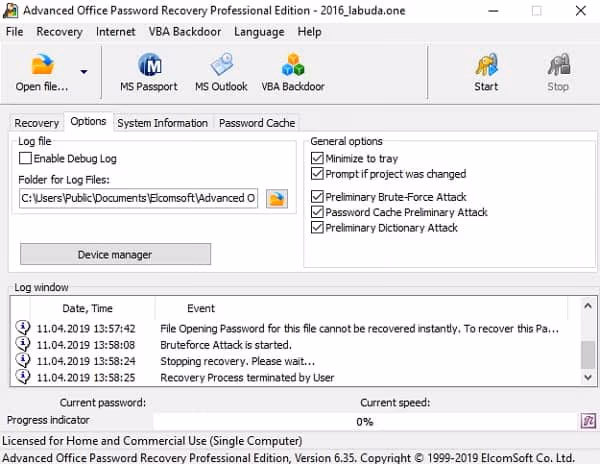This screenshot has width=600, height=464.
Task: Uncheck Preliminary Dictionary Attack
Action: [x=317, y=227]
